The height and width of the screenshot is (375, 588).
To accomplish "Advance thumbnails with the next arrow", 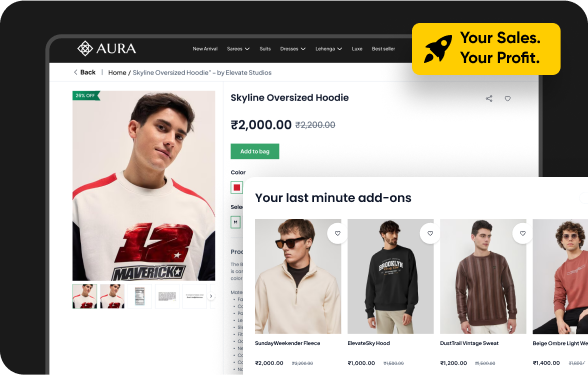I will 211,296.
